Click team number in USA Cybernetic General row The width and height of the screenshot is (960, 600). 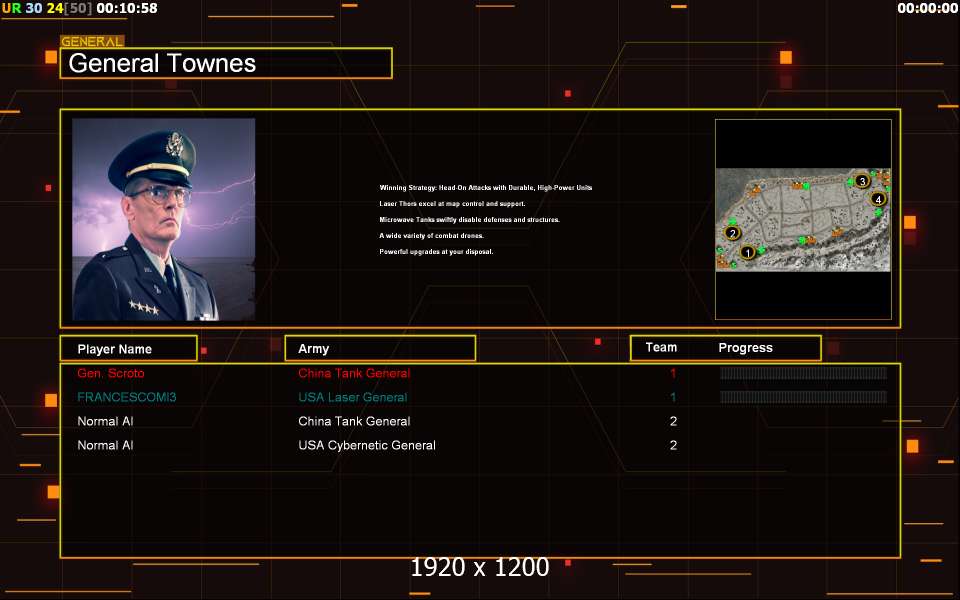pyautogui.click(x=673, y=445)
